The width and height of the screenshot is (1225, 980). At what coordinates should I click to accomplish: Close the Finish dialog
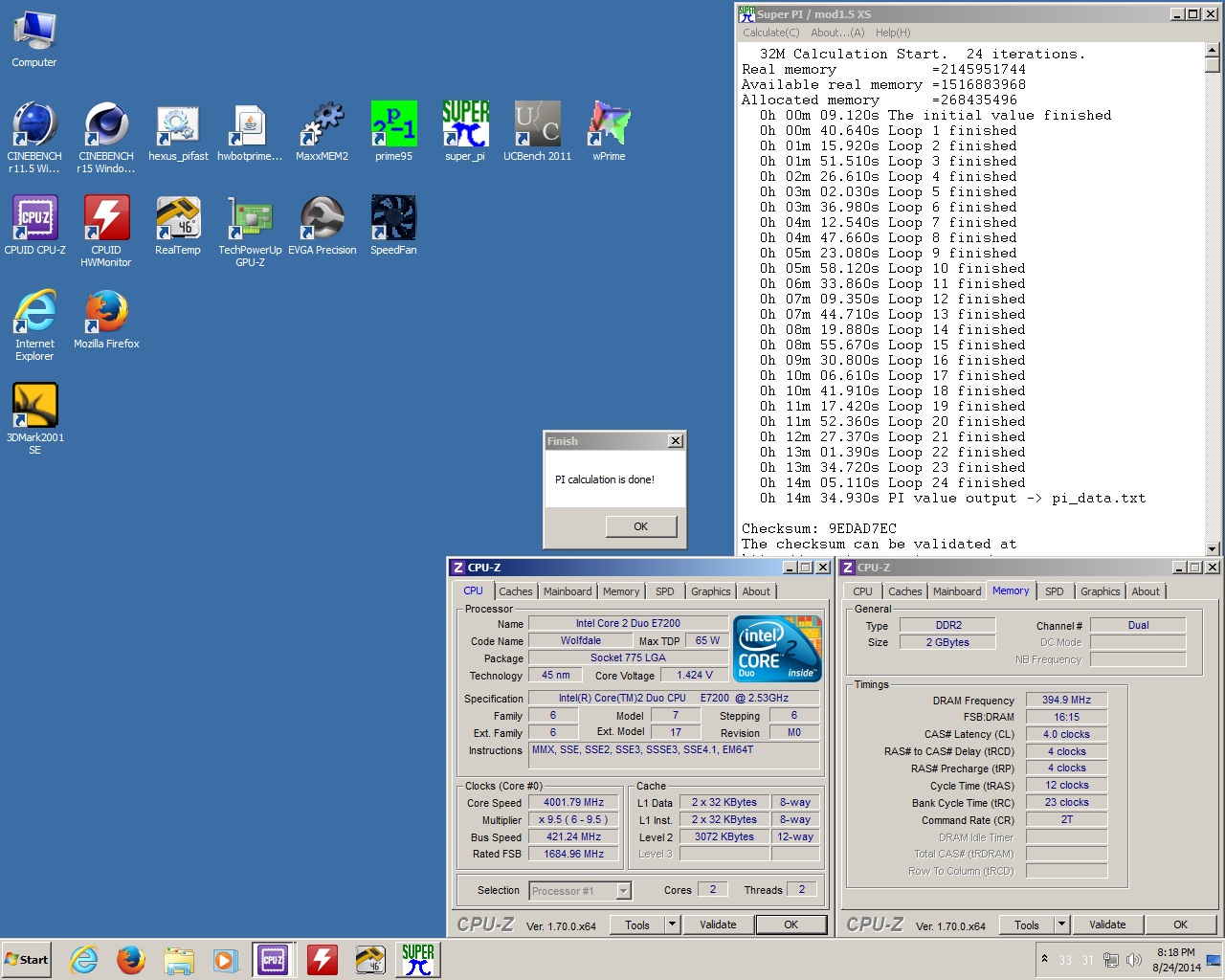tap(676, 441)
